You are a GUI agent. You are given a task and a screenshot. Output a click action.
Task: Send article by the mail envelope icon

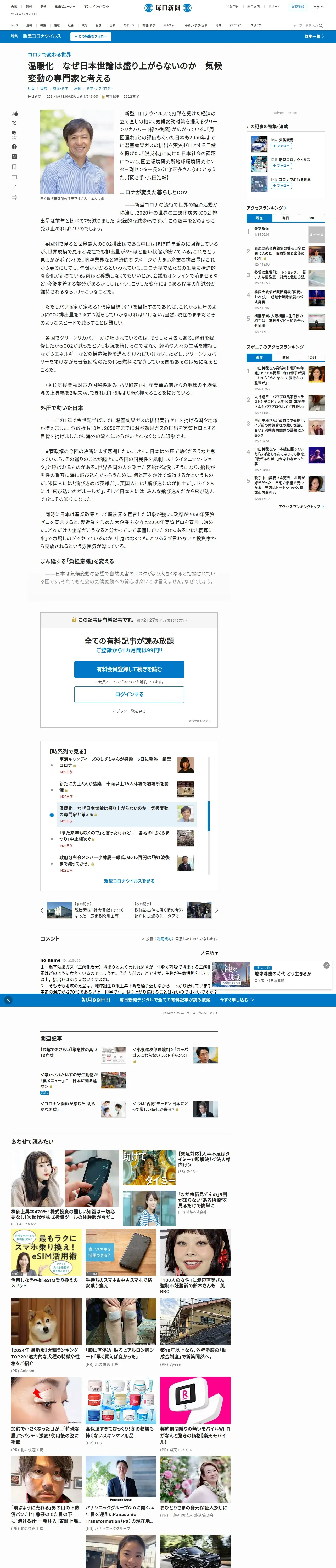(x=14, y=177)
